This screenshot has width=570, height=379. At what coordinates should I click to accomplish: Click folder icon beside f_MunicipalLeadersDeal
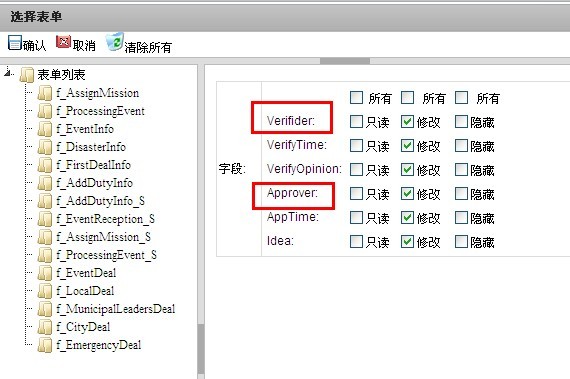pos(45,309)
